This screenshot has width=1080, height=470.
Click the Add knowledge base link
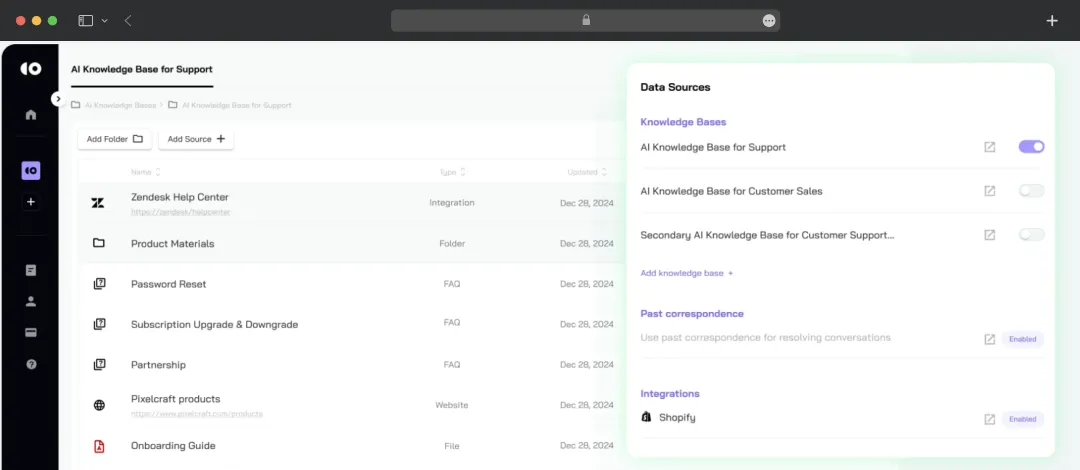687,273
